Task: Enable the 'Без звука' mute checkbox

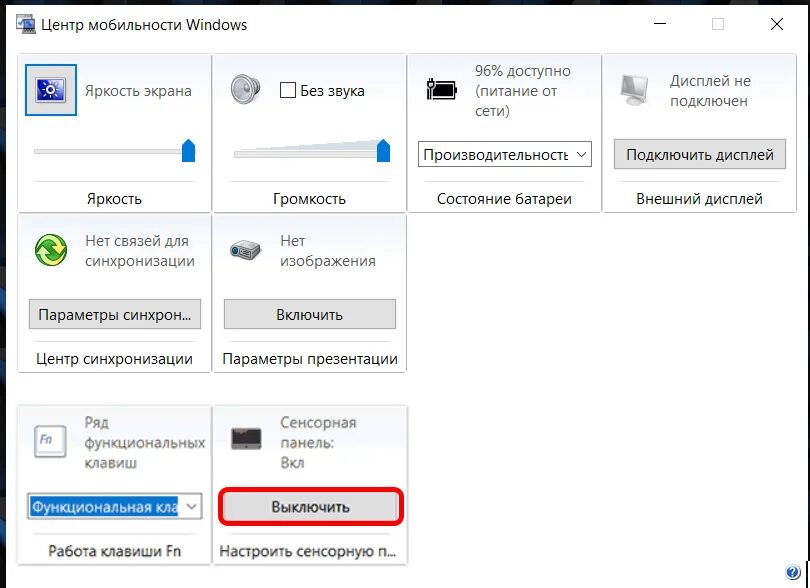Action: [288, 91]
